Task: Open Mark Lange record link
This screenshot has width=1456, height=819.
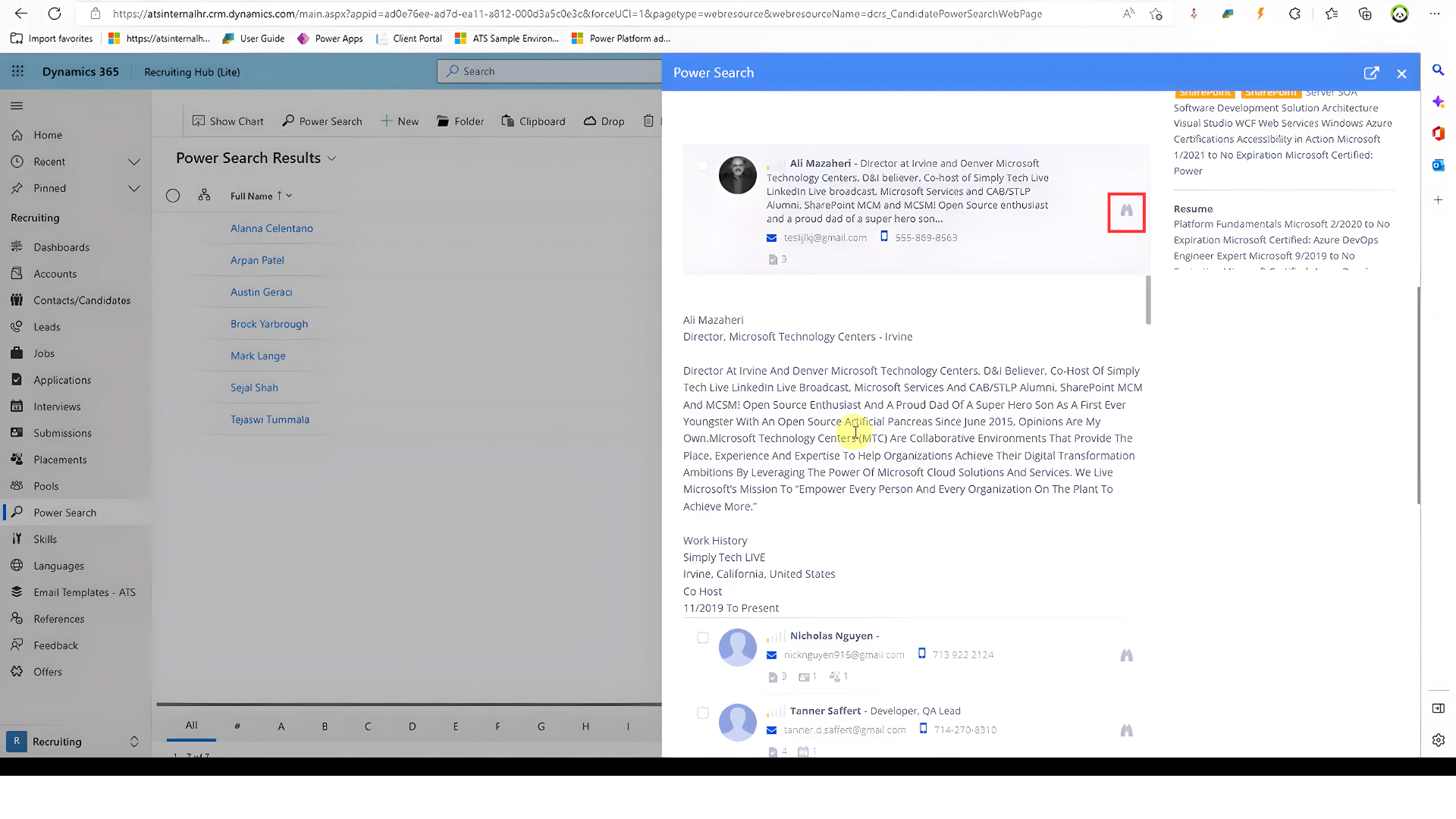Action: pos(258,356)
